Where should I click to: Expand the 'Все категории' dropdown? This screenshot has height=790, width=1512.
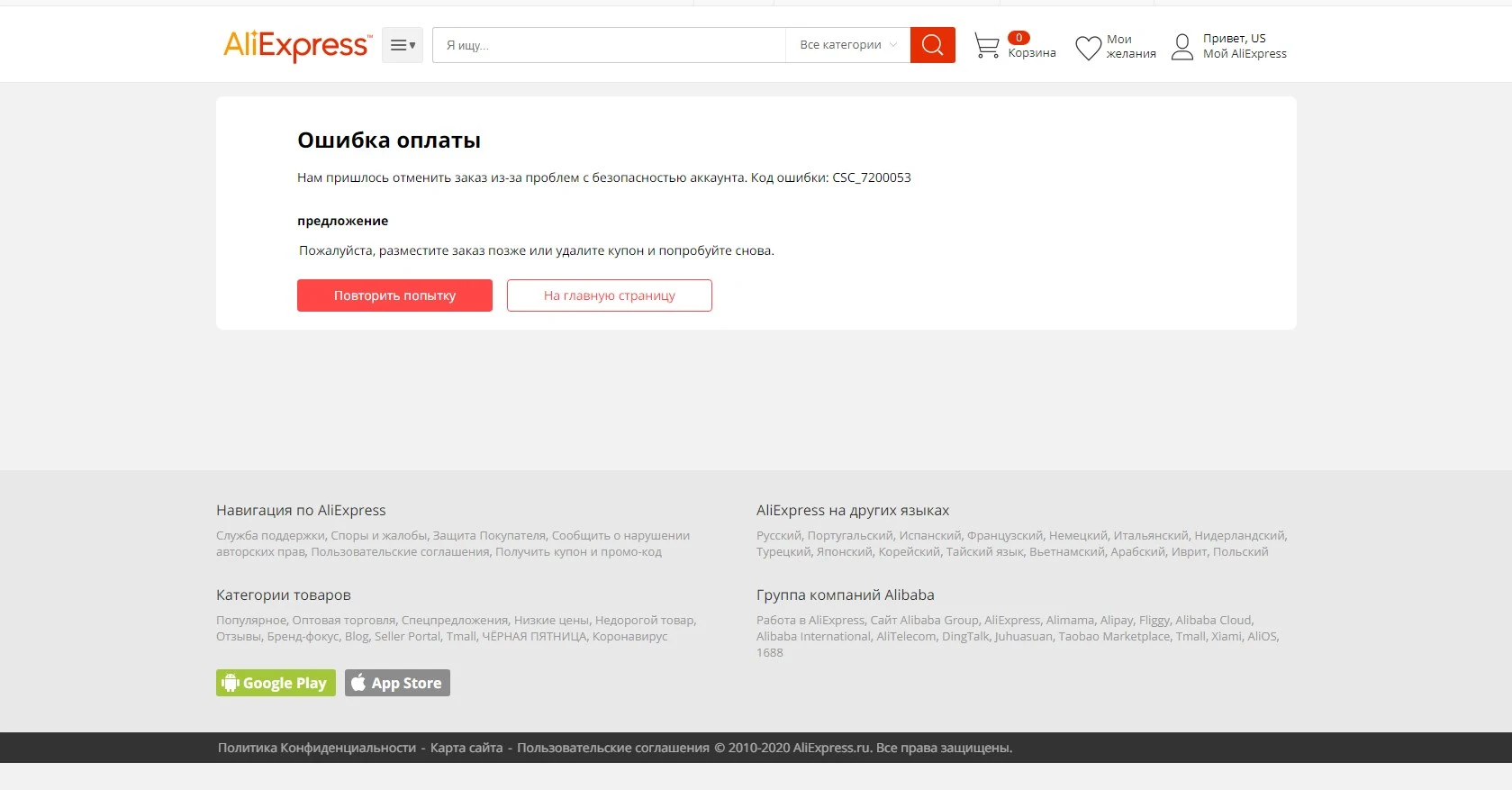click(x=848, y=45)
